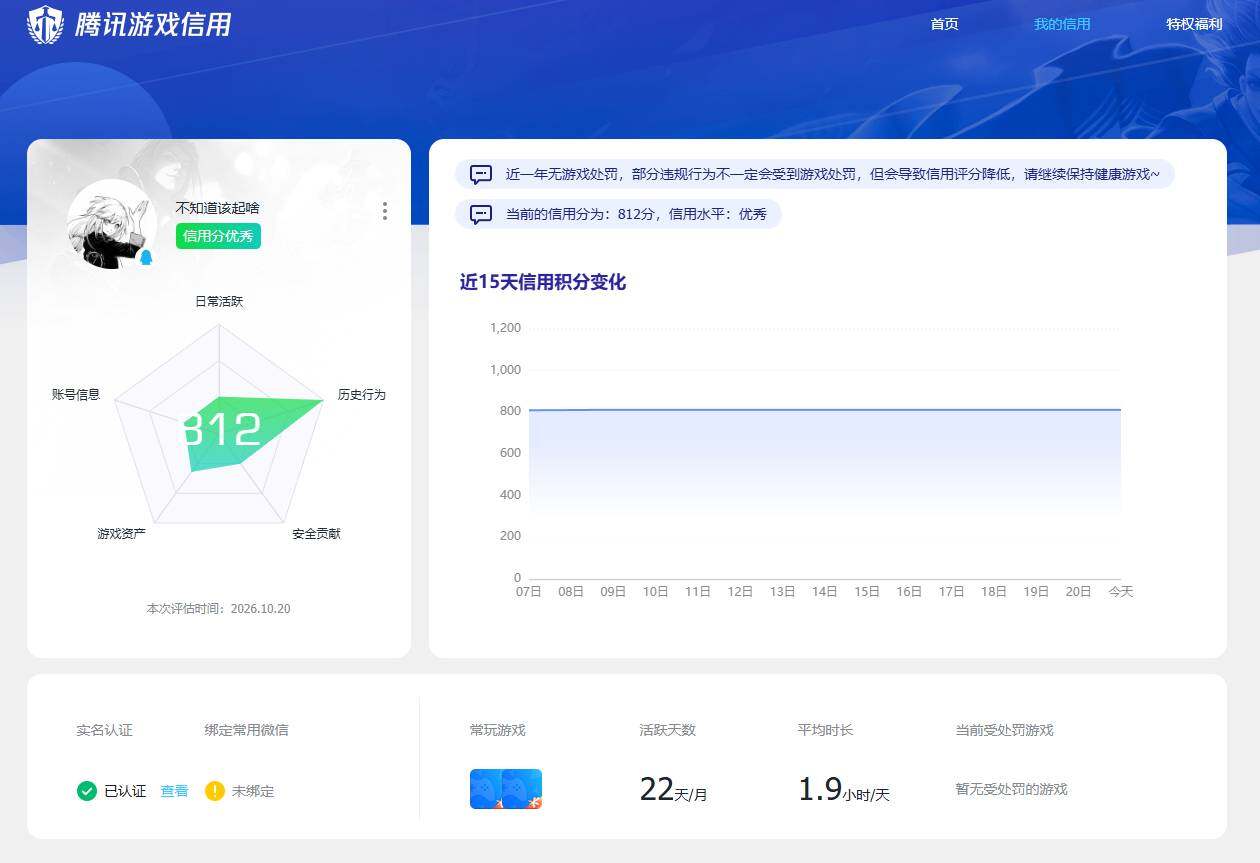The width and height of the screenshot is (1260, 863).
Task: Click the 今天 point on chart axis
Action: coord(1121,592)
